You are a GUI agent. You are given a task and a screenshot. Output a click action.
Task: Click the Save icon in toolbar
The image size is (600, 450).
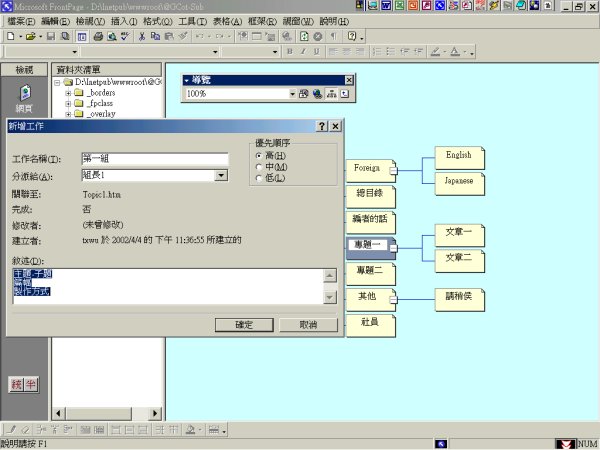[x=50, y=36]
